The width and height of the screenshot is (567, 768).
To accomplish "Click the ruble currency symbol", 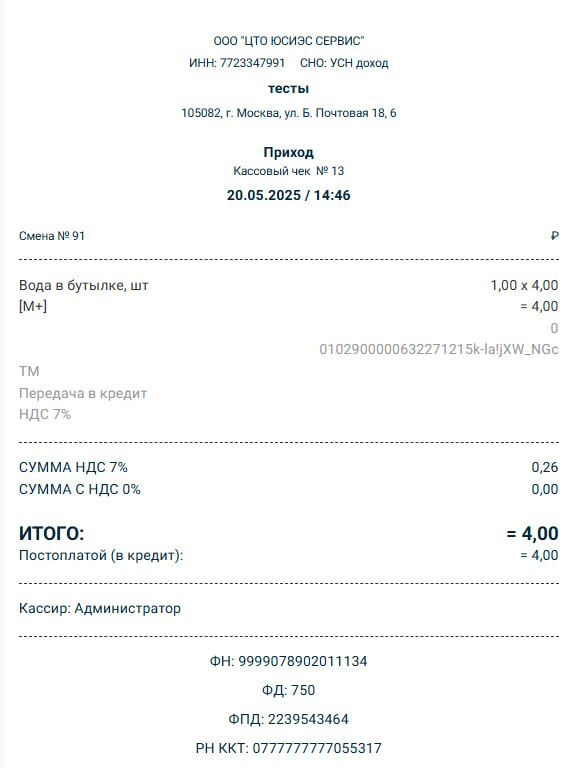I will pos(554,236).
